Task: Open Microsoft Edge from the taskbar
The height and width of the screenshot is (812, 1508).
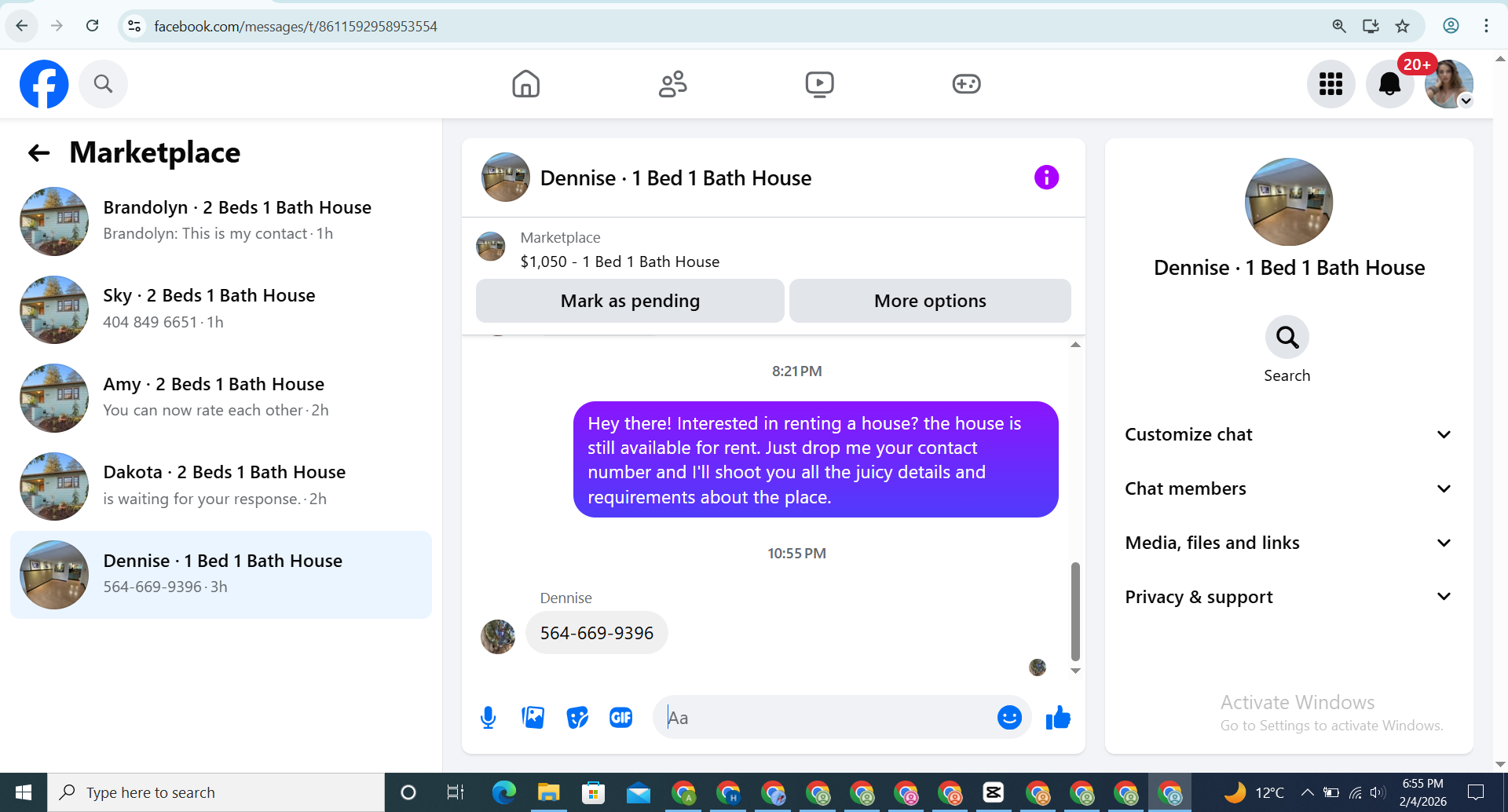Action: point(503,792)
